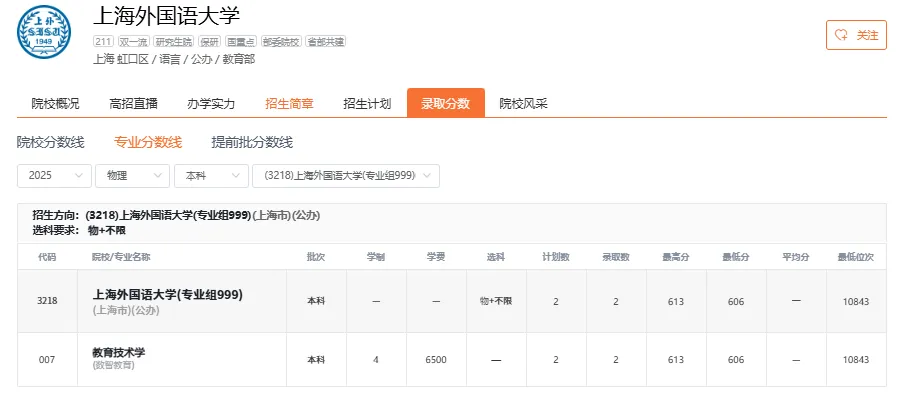Open the 本科 batch dropdown
Viewport: 903px width, 405px height.
click(211, 176)
